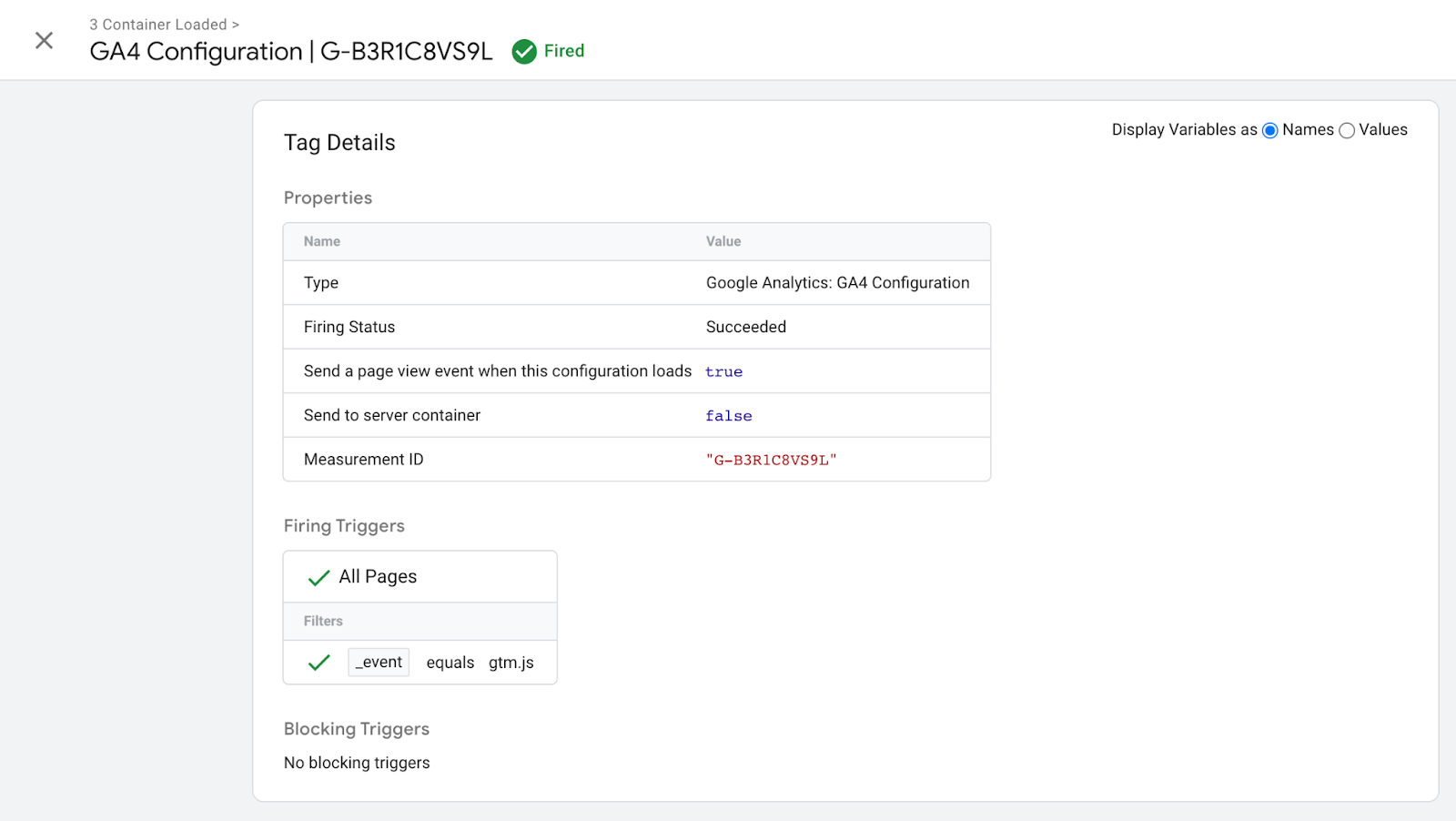Select 'Google Analytics: GA4 Configuration' type value

837,283
